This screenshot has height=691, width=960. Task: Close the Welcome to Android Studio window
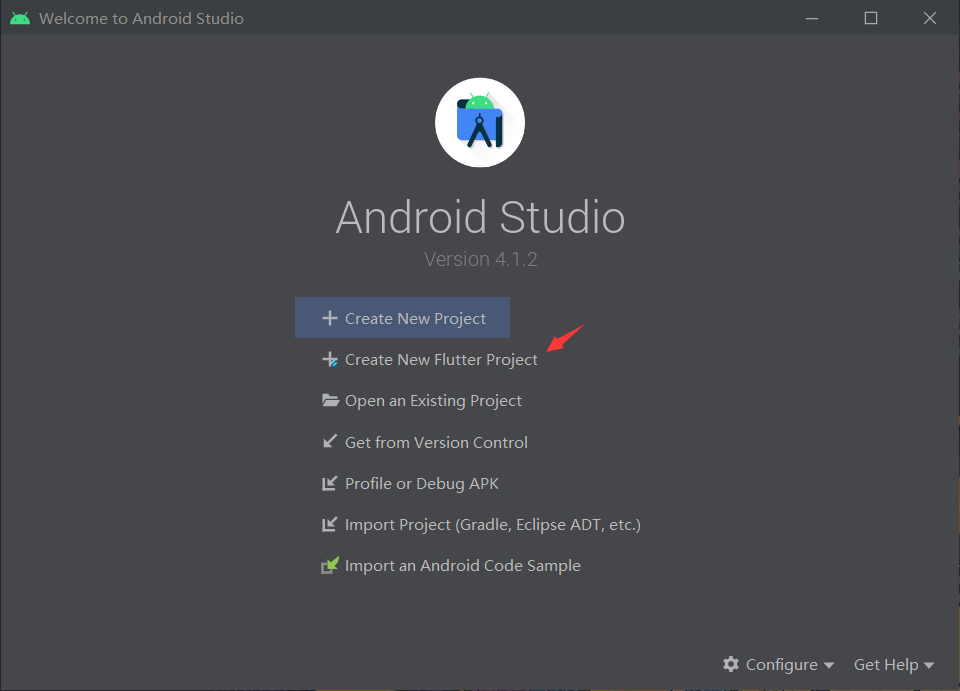[929, 18]
